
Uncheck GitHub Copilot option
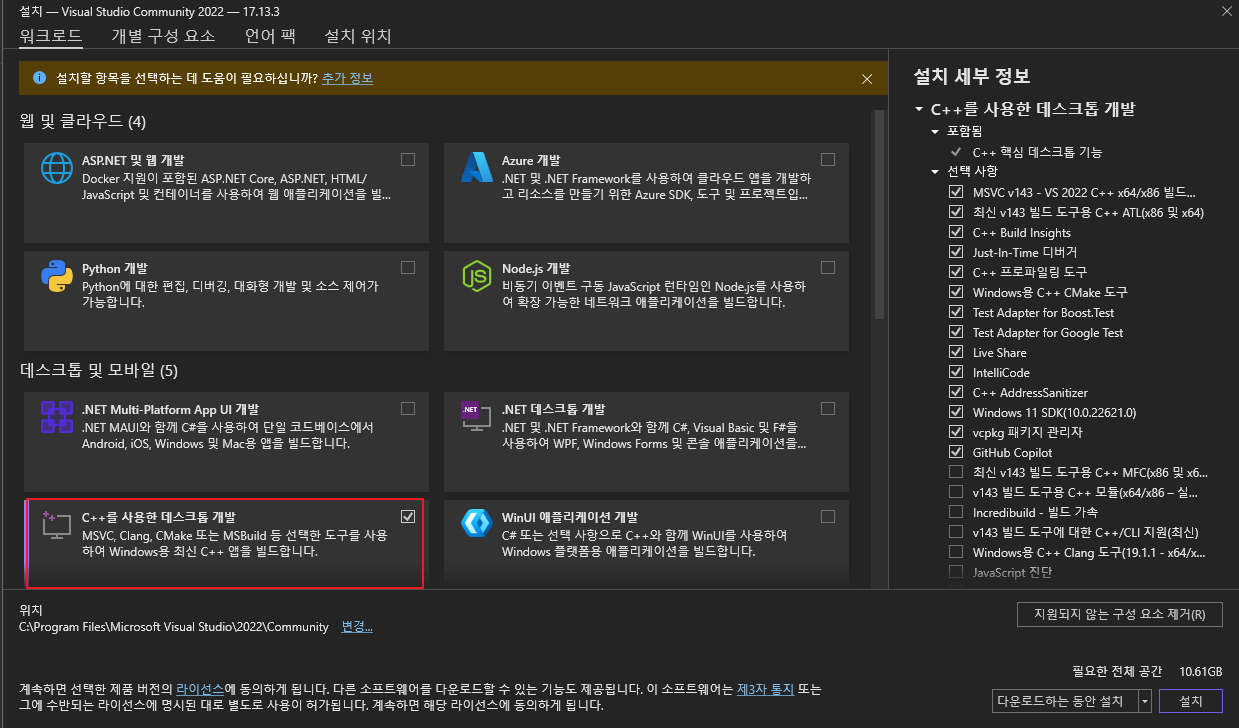coord(956,452)
